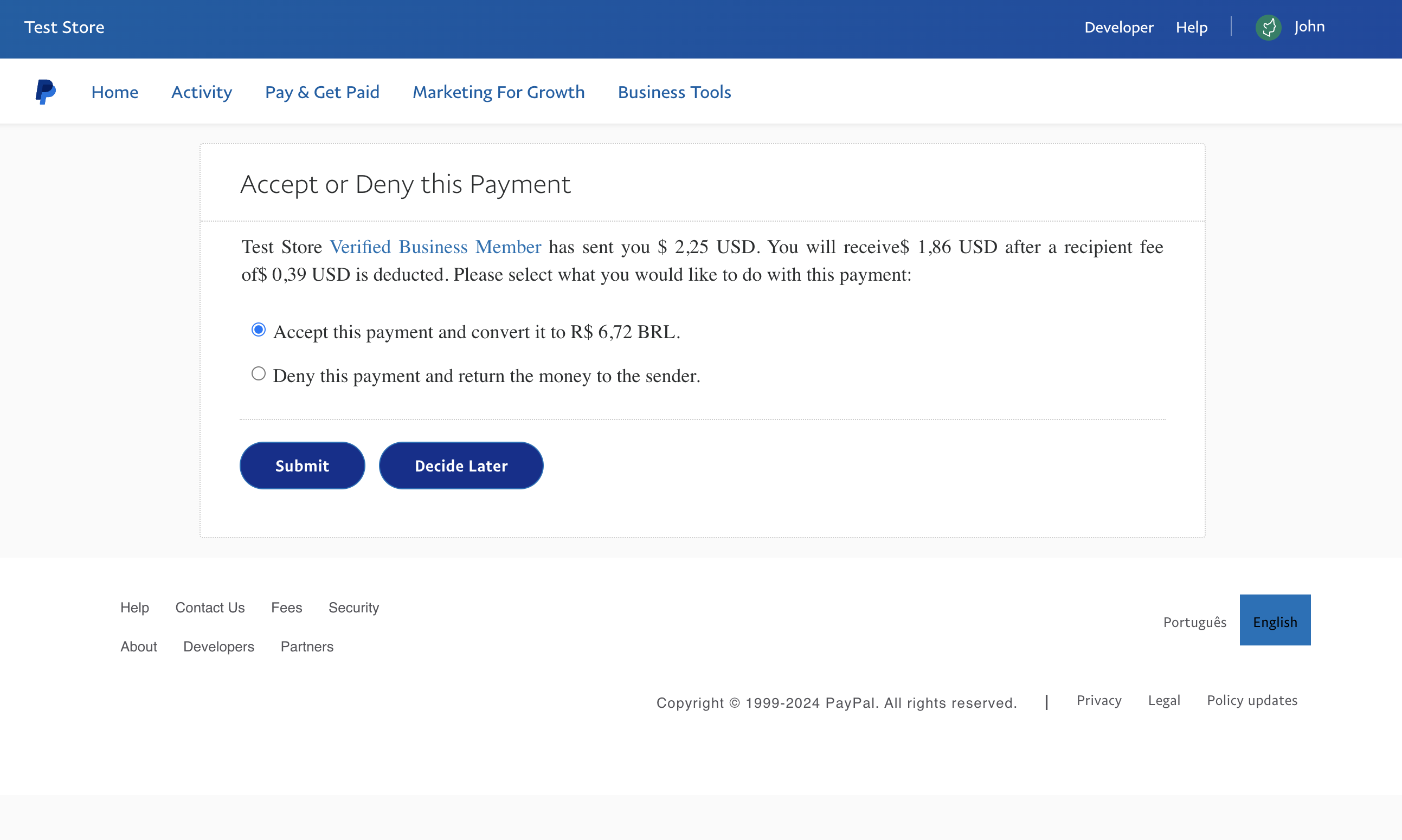The image size is (1402, 840).
Task: Click the John account name
Action: coord(1309,27)
